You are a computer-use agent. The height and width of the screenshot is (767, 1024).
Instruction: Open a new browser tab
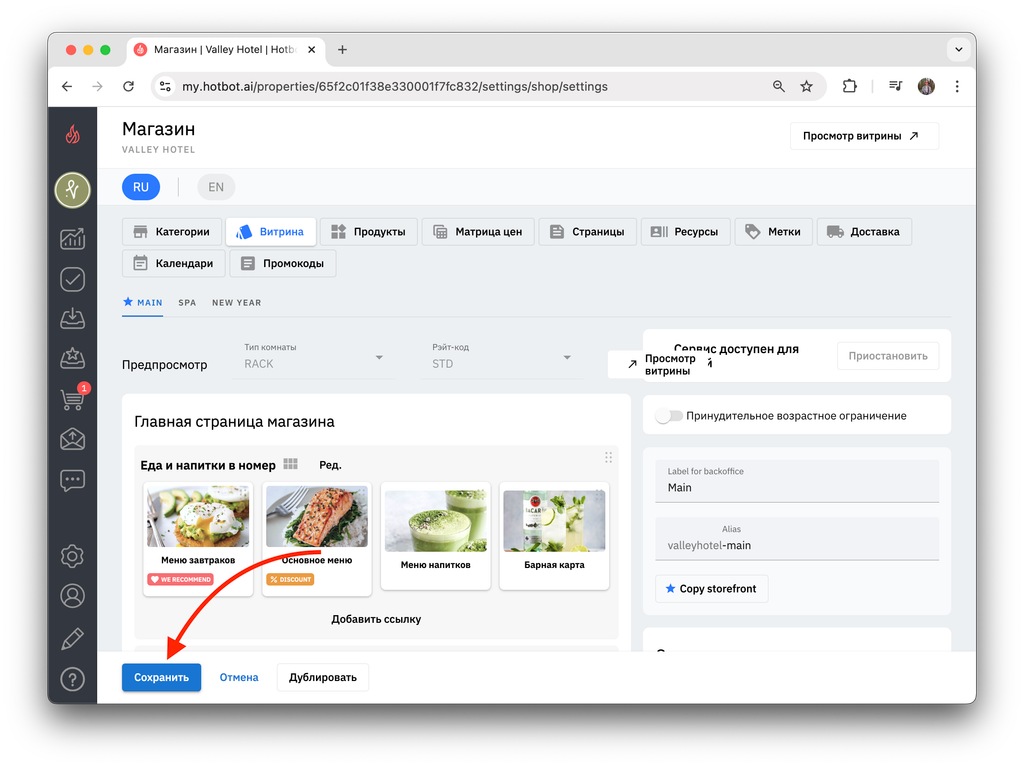point(342,50)
